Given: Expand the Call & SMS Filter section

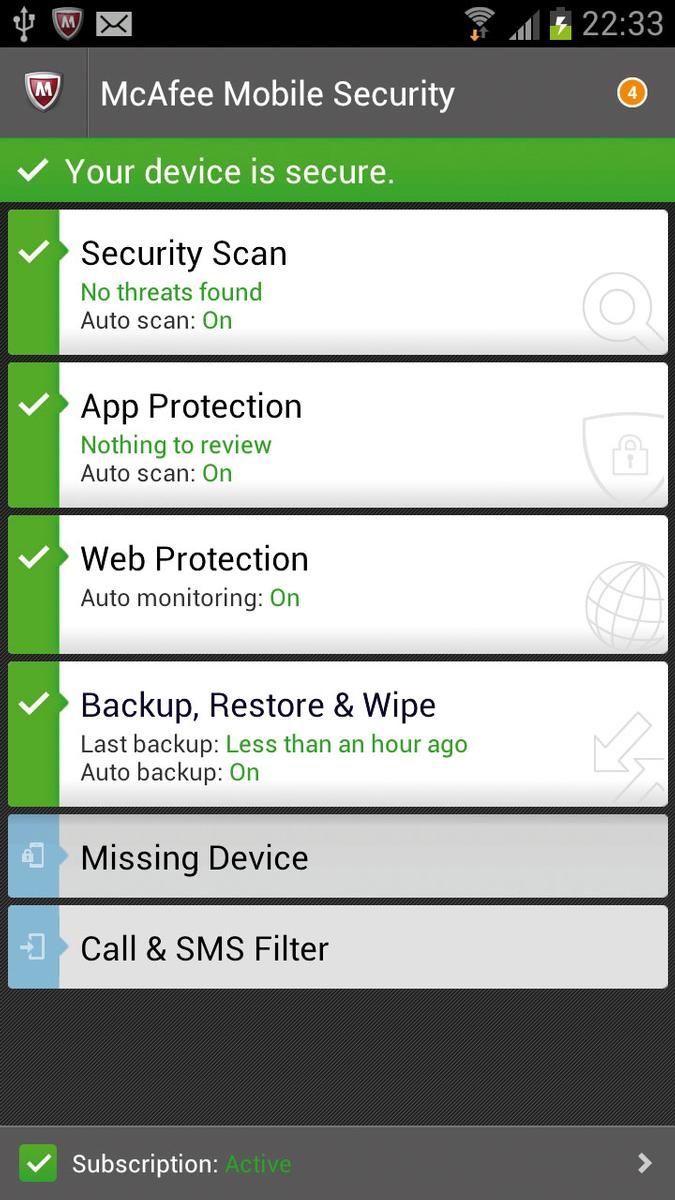Looking at the screenshot, I should coord(338,947).
